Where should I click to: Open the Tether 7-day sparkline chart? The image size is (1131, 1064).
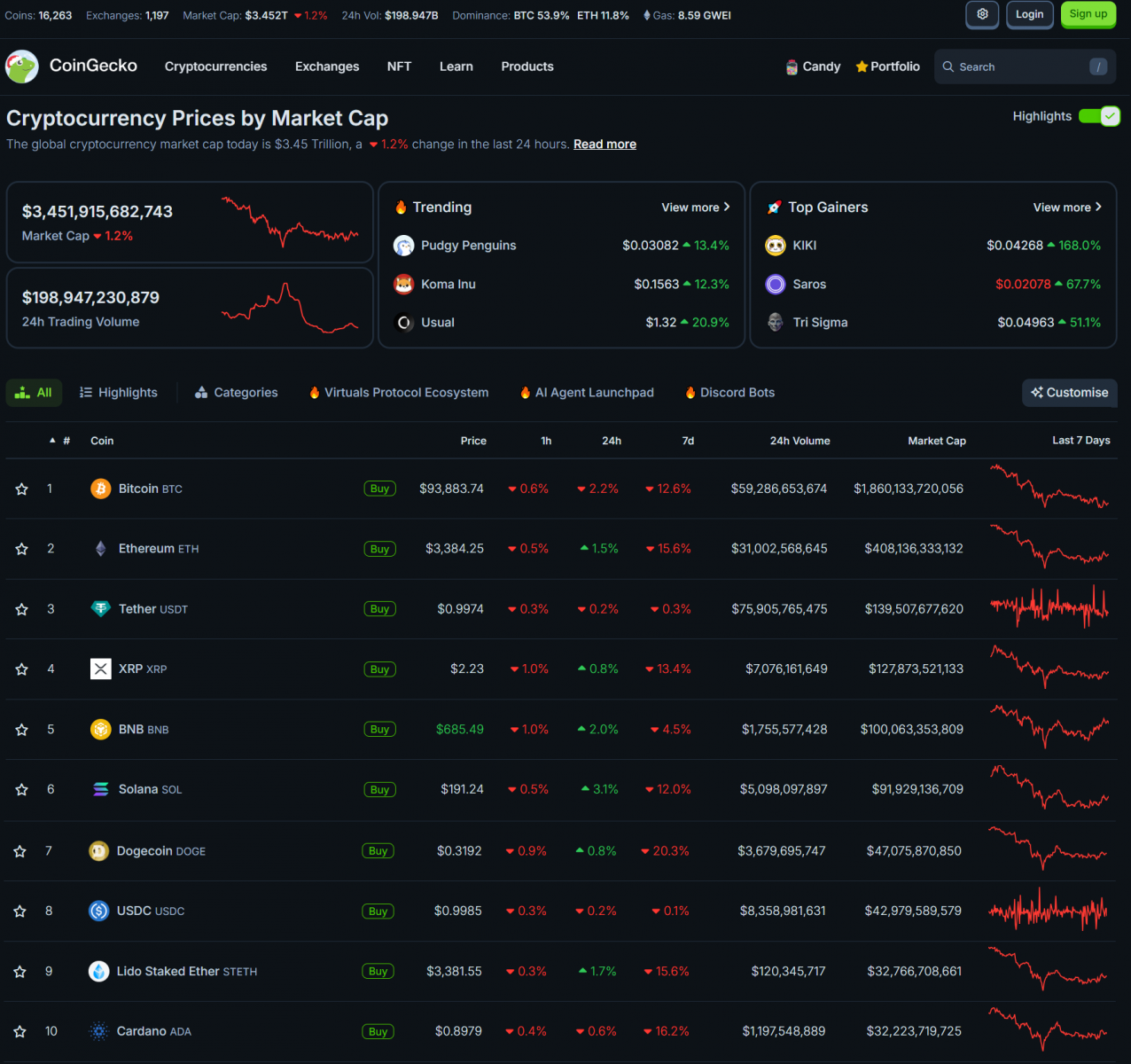[1049, 608]
